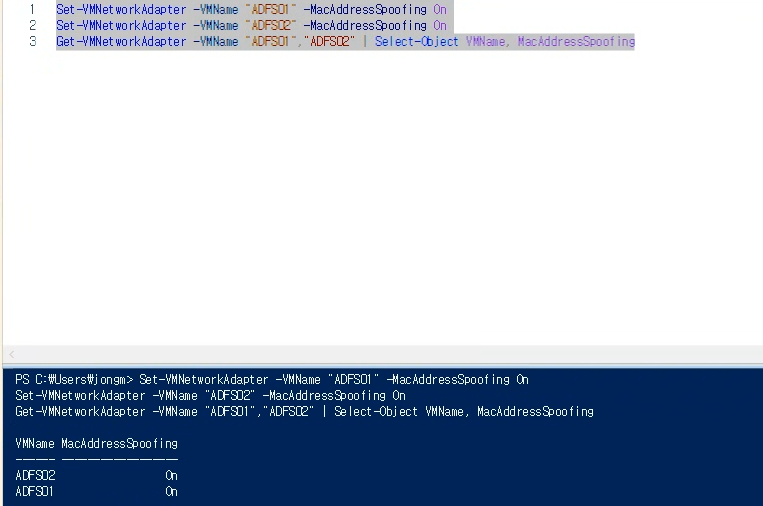
Task: Click Select-Object in script line 3
Action: 417,42
